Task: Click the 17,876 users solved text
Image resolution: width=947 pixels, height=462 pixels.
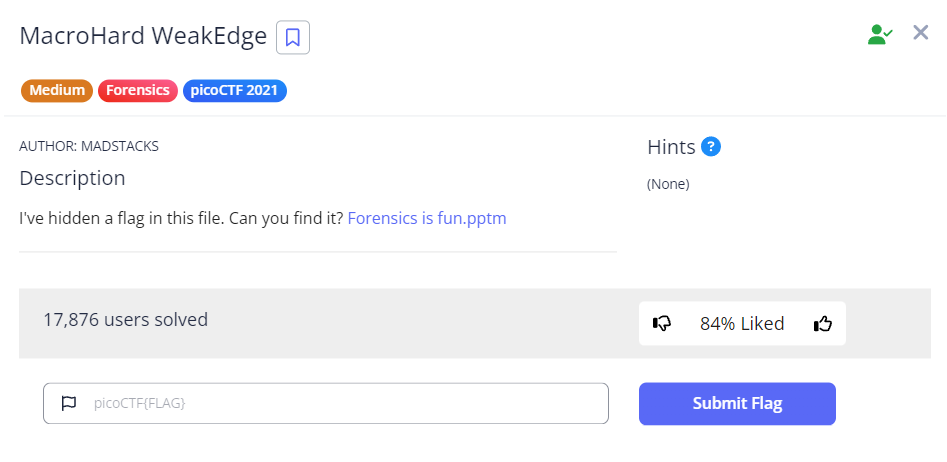Action: coord(125,320)
